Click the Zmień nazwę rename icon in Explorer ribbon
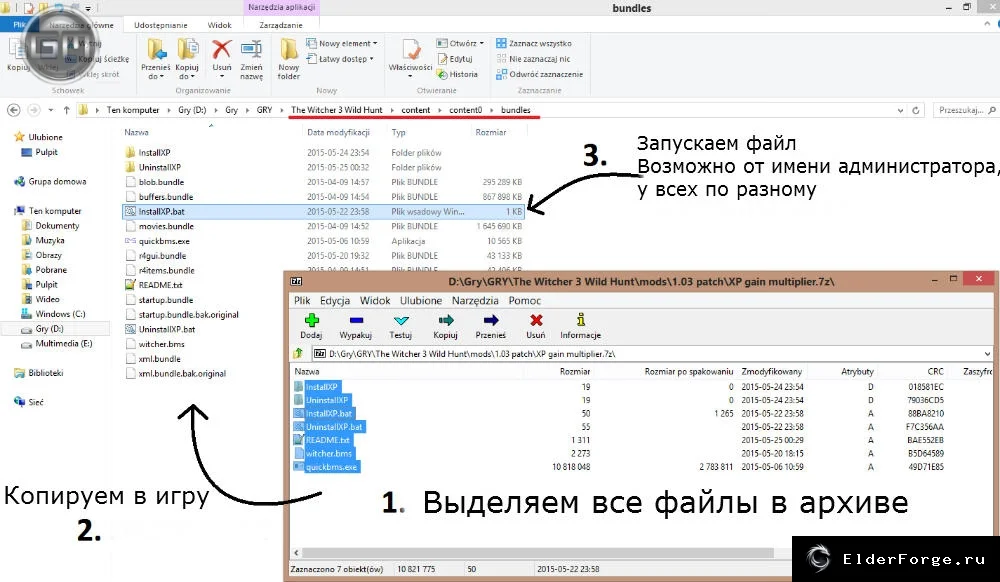Viewport: 1000px width, 582px height. coord(251,49)
